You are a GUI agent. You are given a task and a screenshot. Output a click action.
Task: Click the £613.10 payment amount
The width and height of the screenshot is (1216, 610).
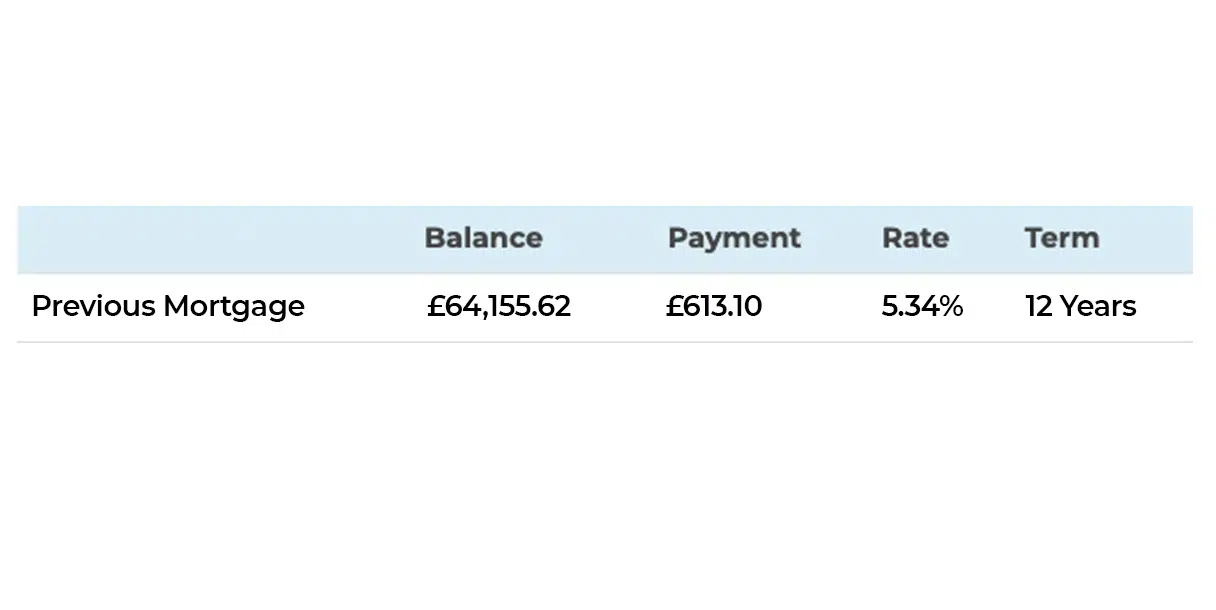point(714,306)
